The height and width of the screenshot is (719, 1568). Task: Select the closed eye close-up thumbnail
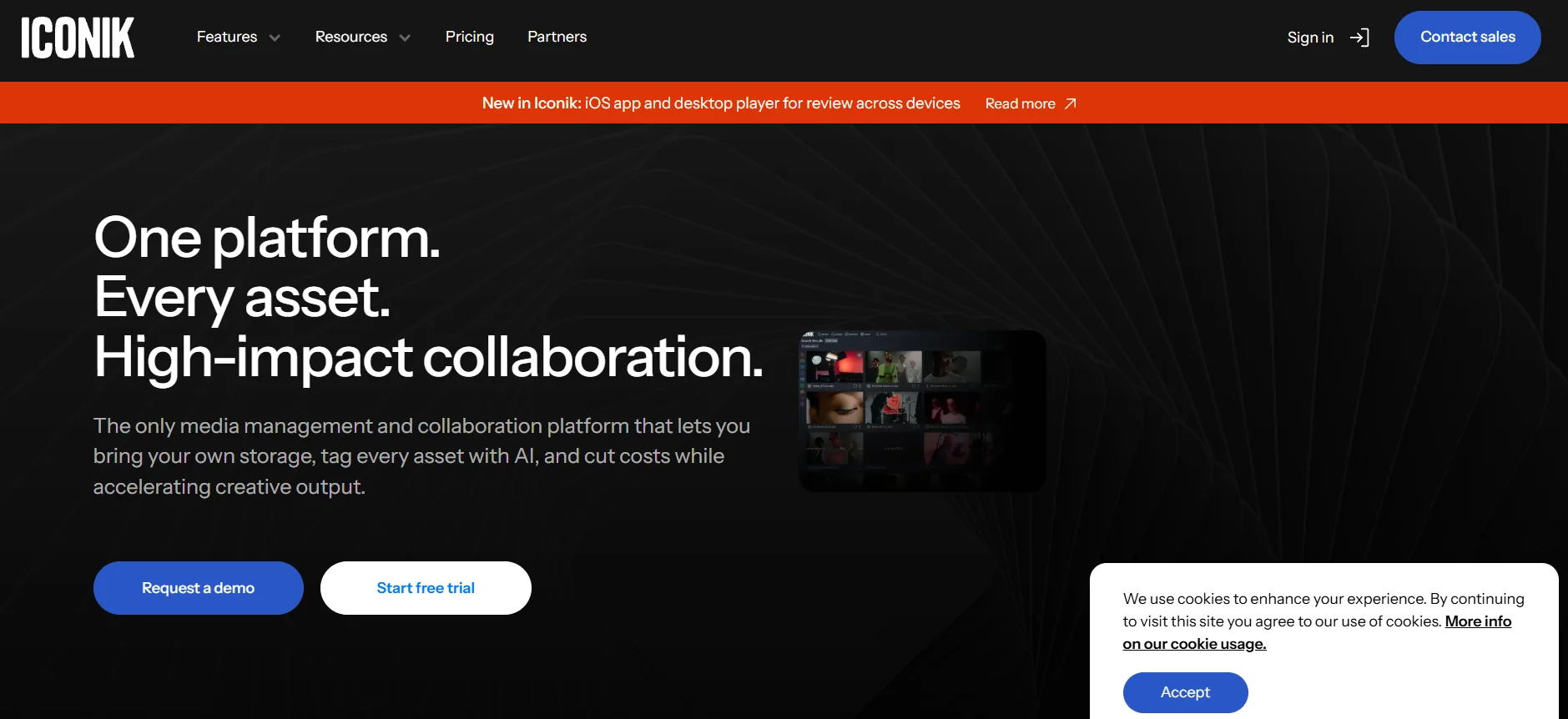[834, 408]
